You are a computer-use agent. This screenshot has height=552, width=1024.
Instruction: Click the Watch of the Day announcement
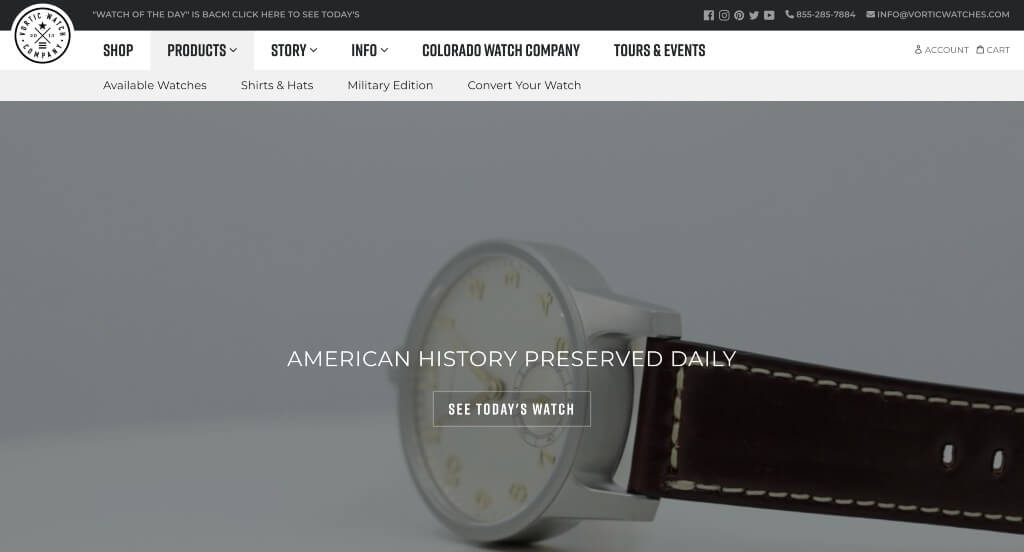tap(226, 14)
